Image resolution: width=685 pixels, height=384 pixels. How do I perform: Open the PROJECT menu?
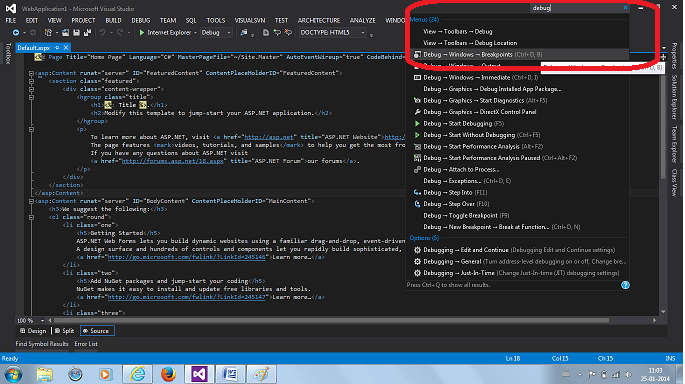[x=83, y=21]
